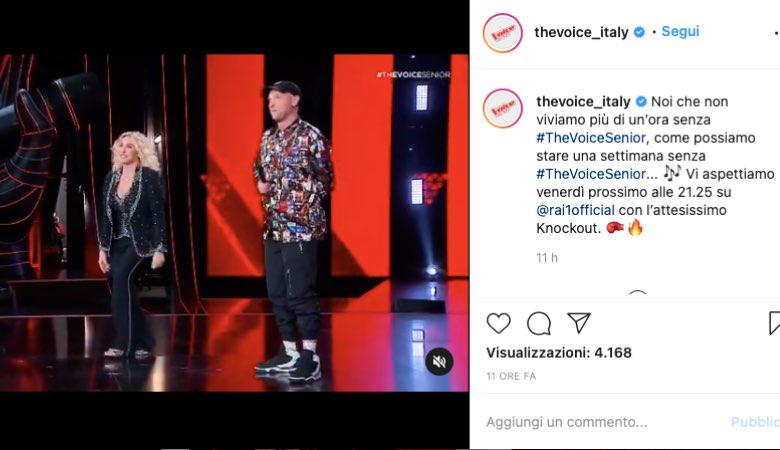Open thevoice_italy username in the caption
The height and width of the screenshot is (450, 780).
coord(583,101)
